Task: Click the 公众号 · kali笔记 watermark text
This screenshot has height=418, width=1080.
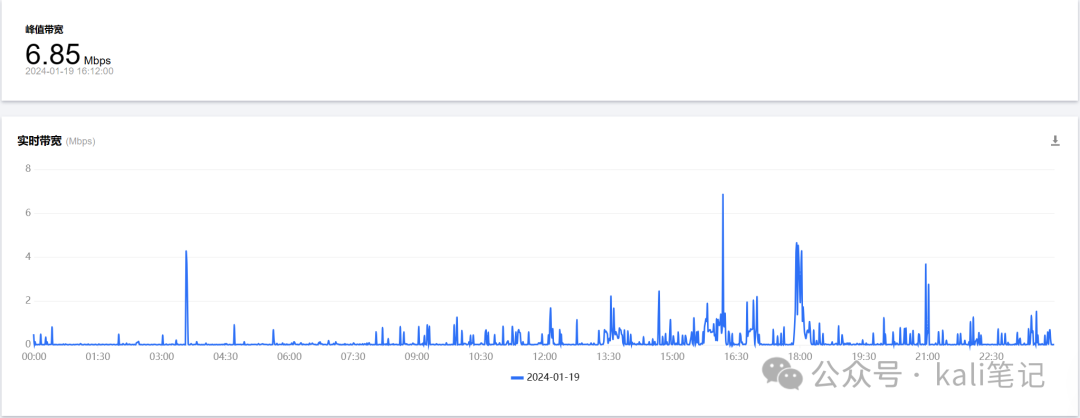Action: point(928,375)
